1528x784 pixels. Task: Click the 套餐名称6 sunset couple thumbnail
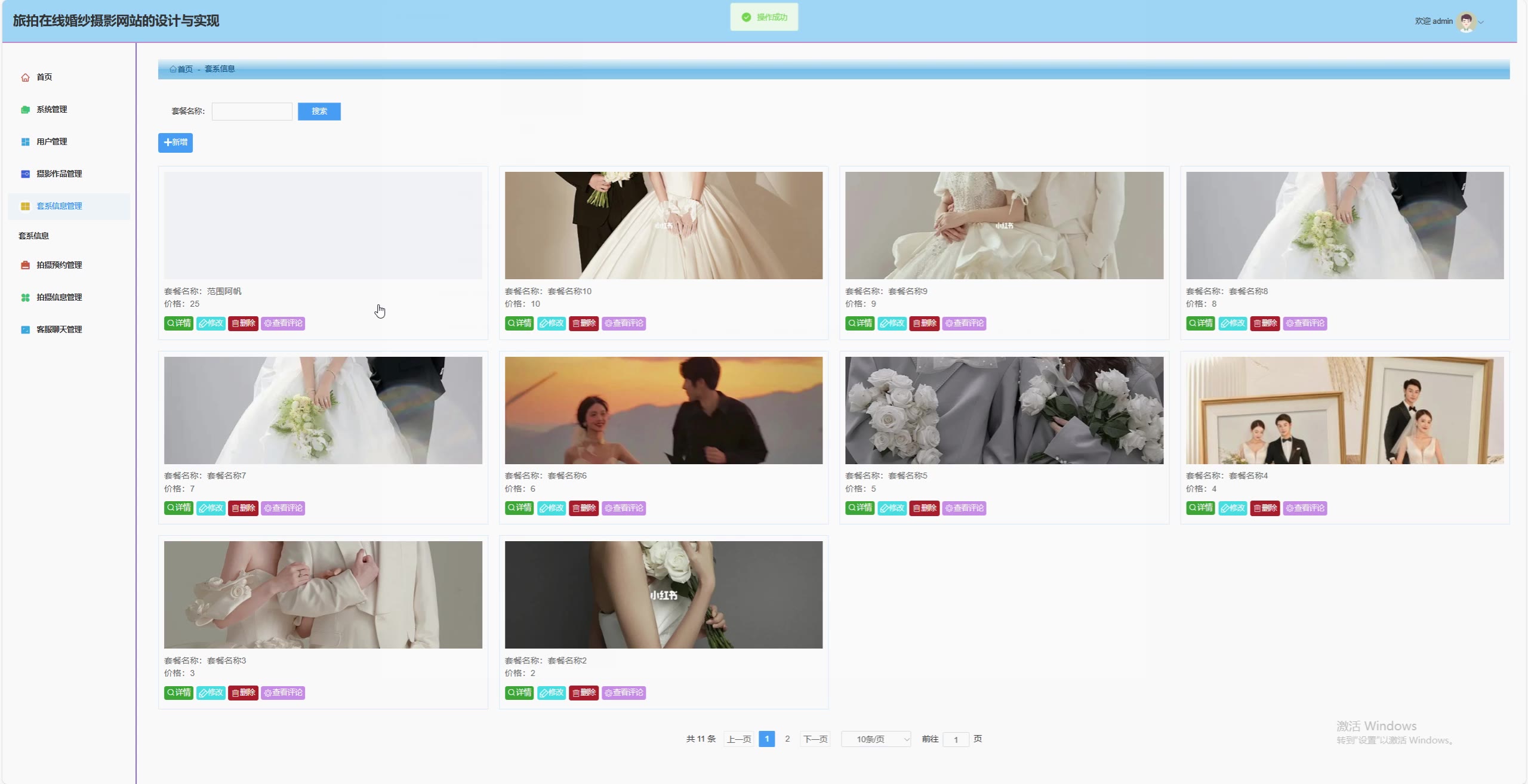pyautogui.click(x=663, y=410)
